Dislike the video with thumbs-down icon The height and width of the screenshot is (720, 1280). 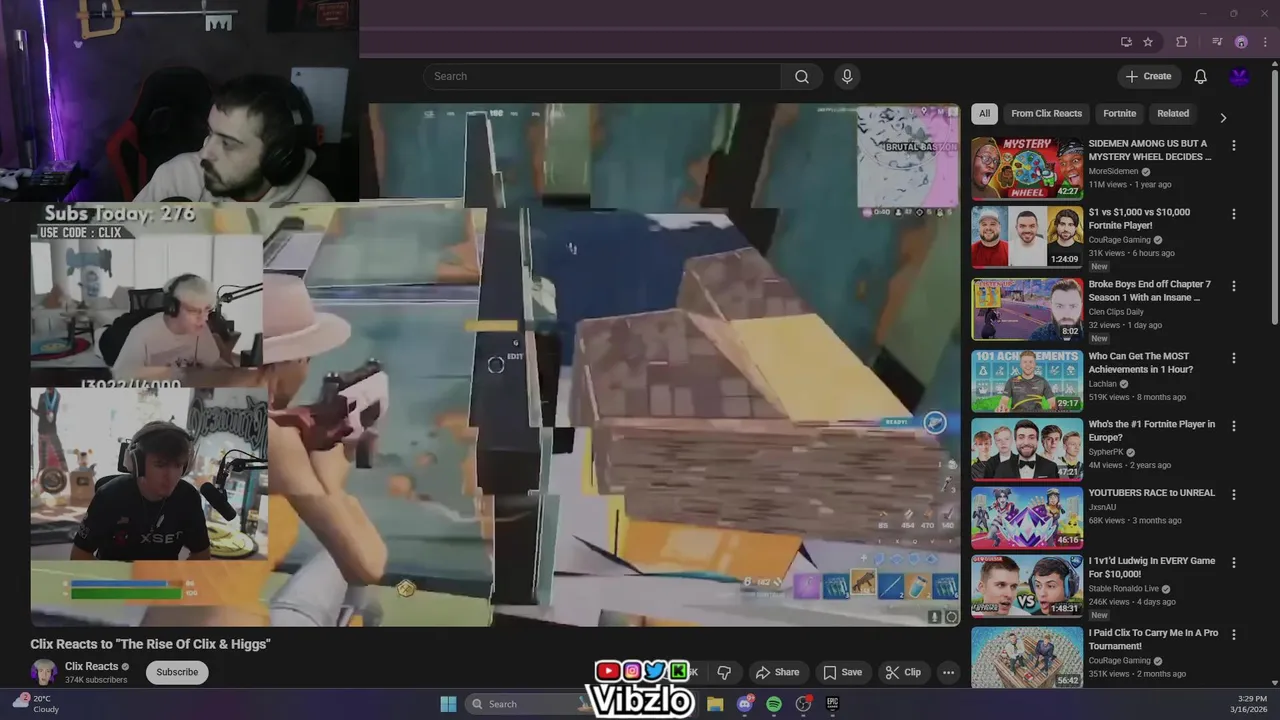[x=724, y=672]
